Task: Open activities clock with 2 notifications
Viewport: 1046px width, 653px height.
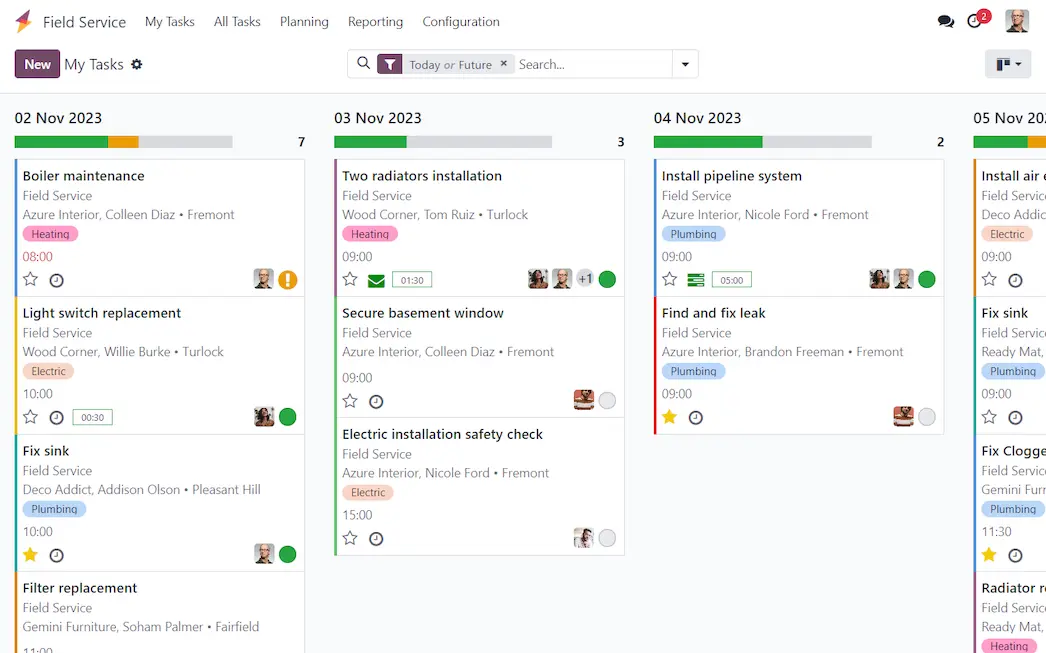Action: (x=975, y=21)
